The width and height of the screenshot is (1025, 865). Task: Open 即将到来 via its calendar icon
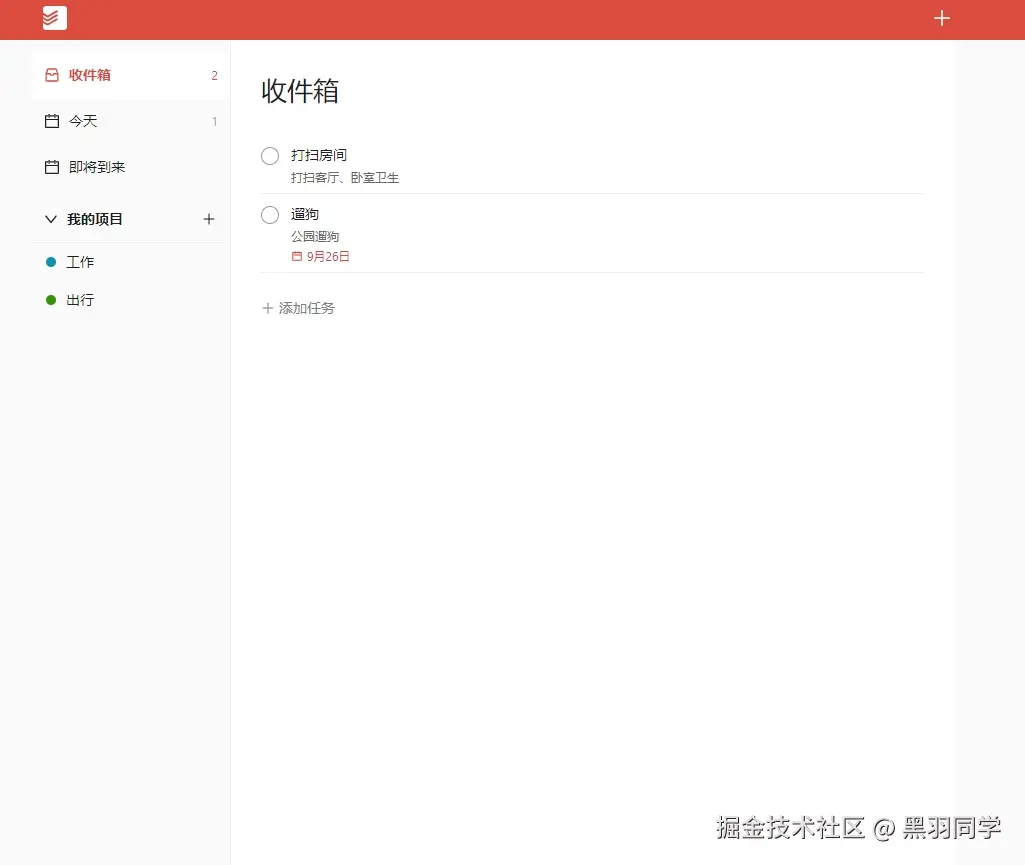[x=51, y=167]
